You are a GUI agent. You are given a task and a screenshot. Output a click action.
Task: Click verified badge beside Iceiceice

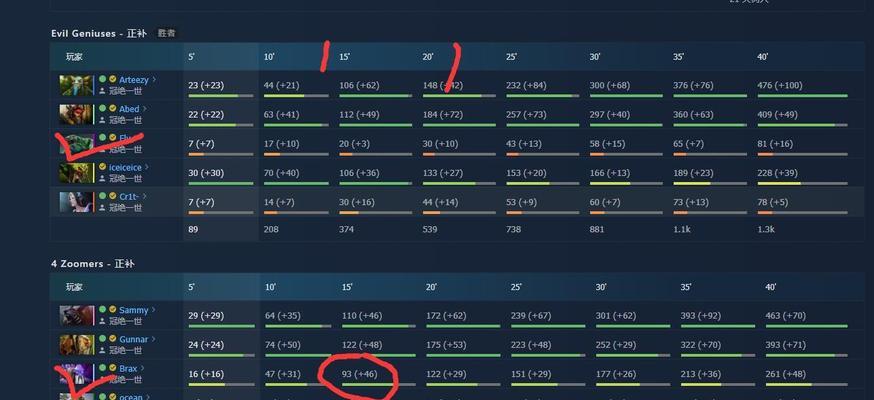(x=103, y=167)
